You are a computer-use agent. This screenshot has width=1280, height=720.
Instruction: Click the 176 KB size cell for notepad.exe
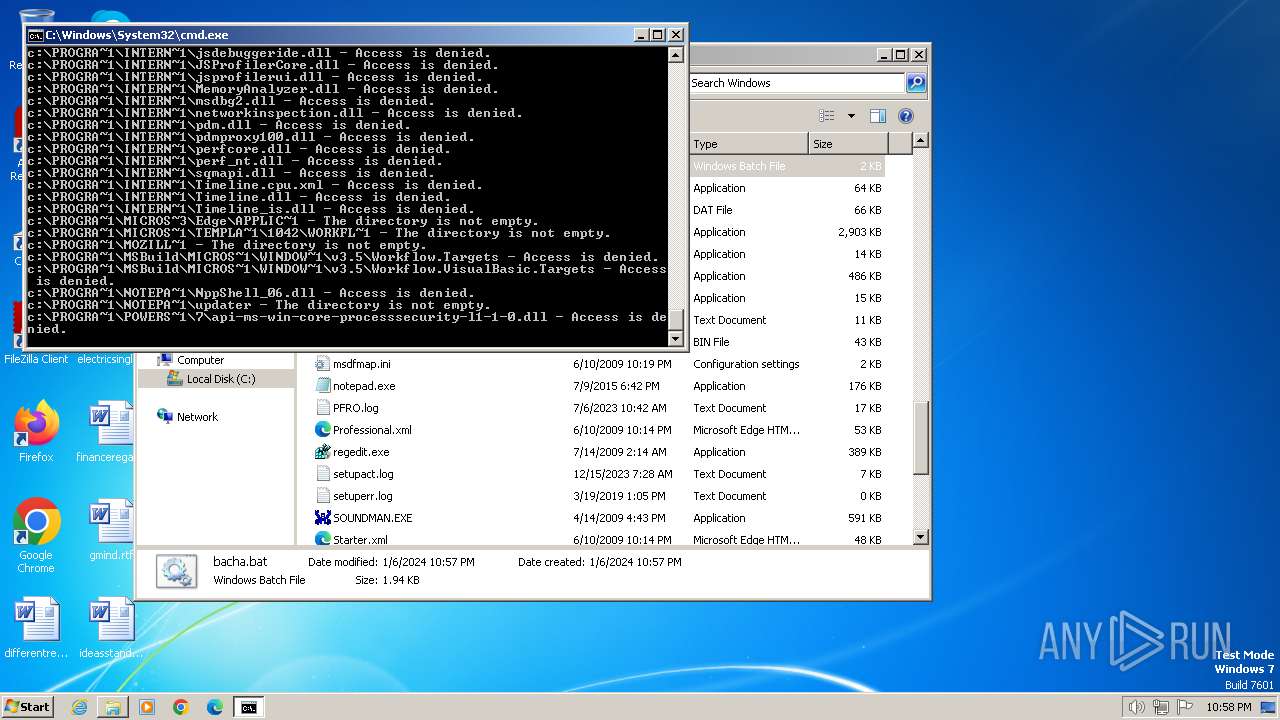[x=864, y=386]
